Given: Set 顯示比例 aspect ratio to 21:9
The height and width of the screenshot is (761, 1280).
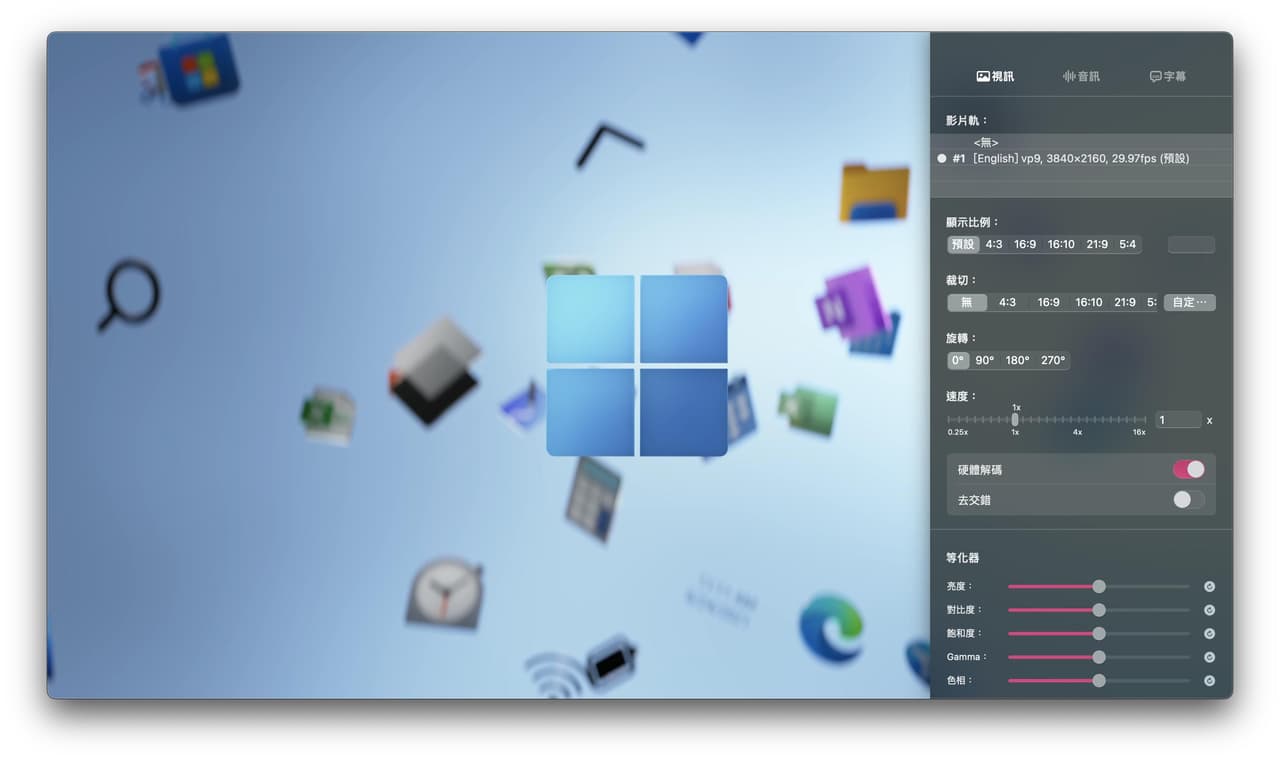Looking at the screenshot, I should click(1097, 244).
